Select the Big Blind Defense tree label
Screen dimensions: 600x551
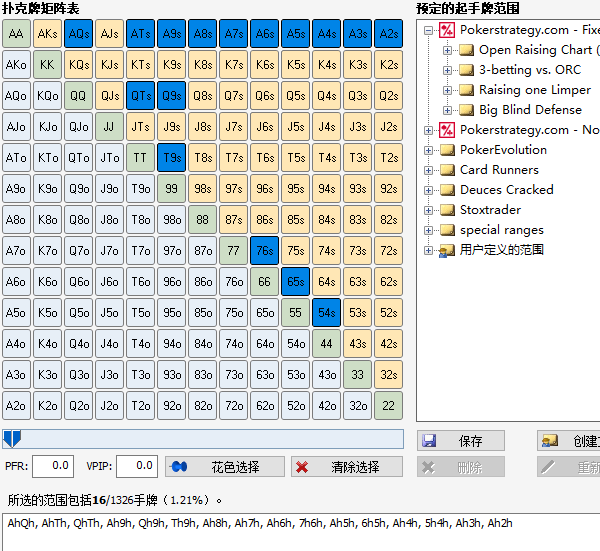point(530,110)
